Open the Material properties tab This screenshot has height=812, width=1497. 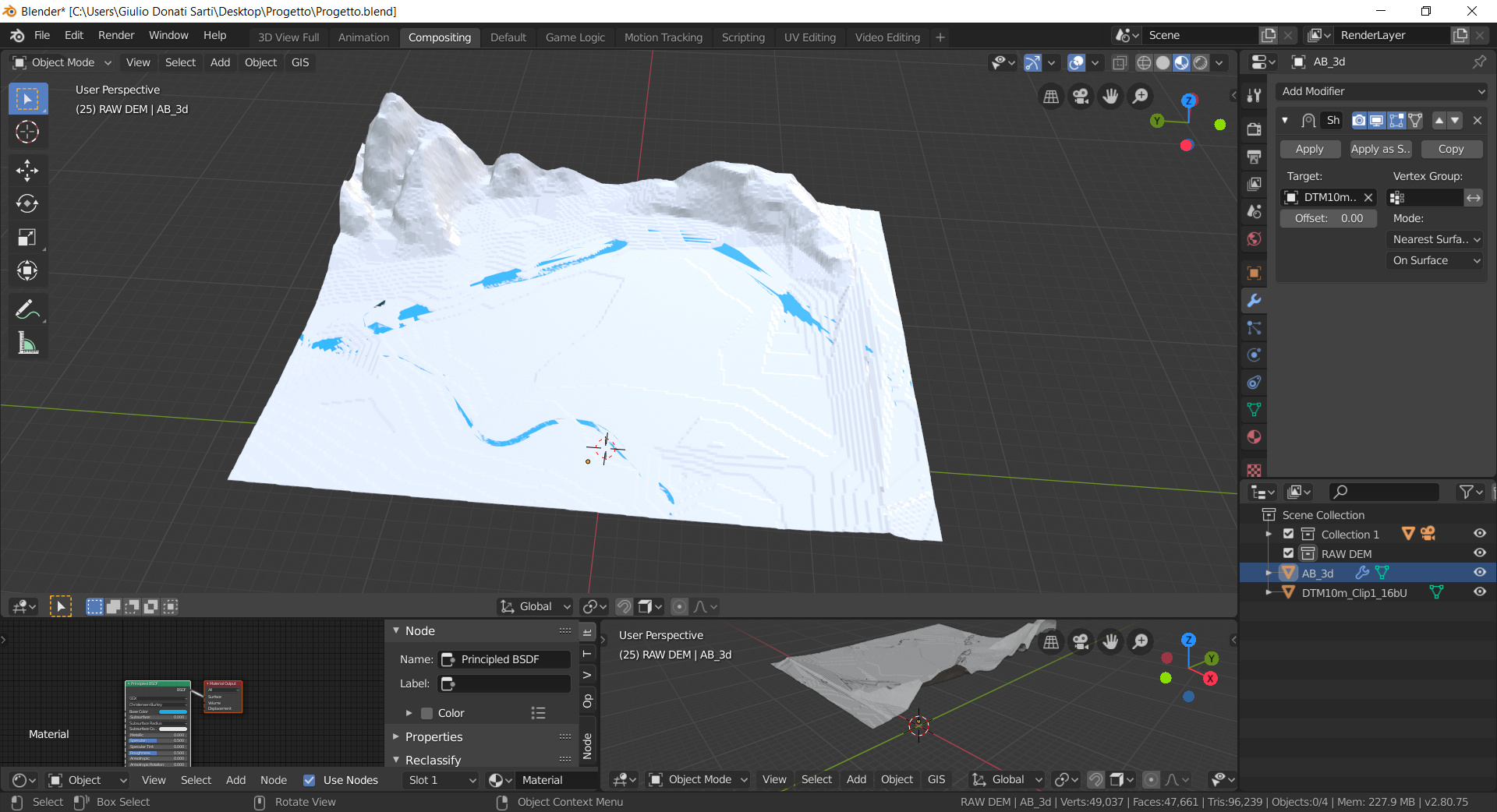1254,436
